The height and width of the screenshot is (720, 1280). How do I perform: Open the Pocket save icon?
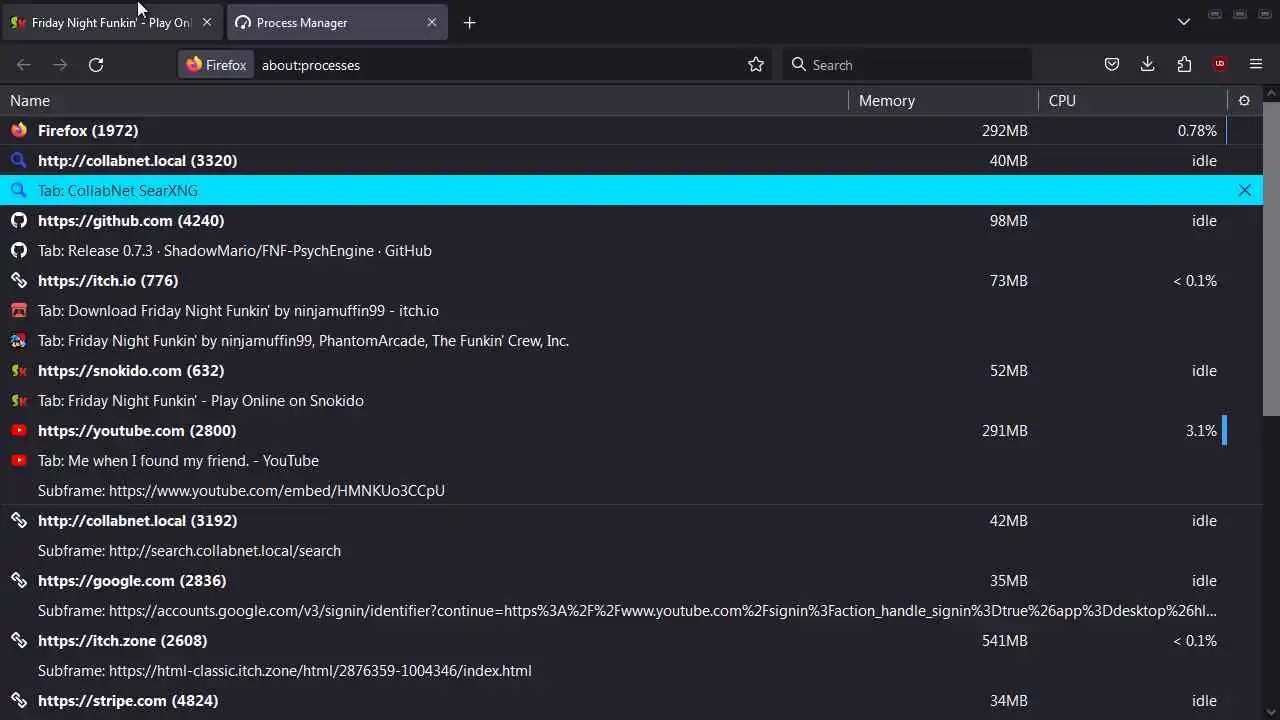1112,65
